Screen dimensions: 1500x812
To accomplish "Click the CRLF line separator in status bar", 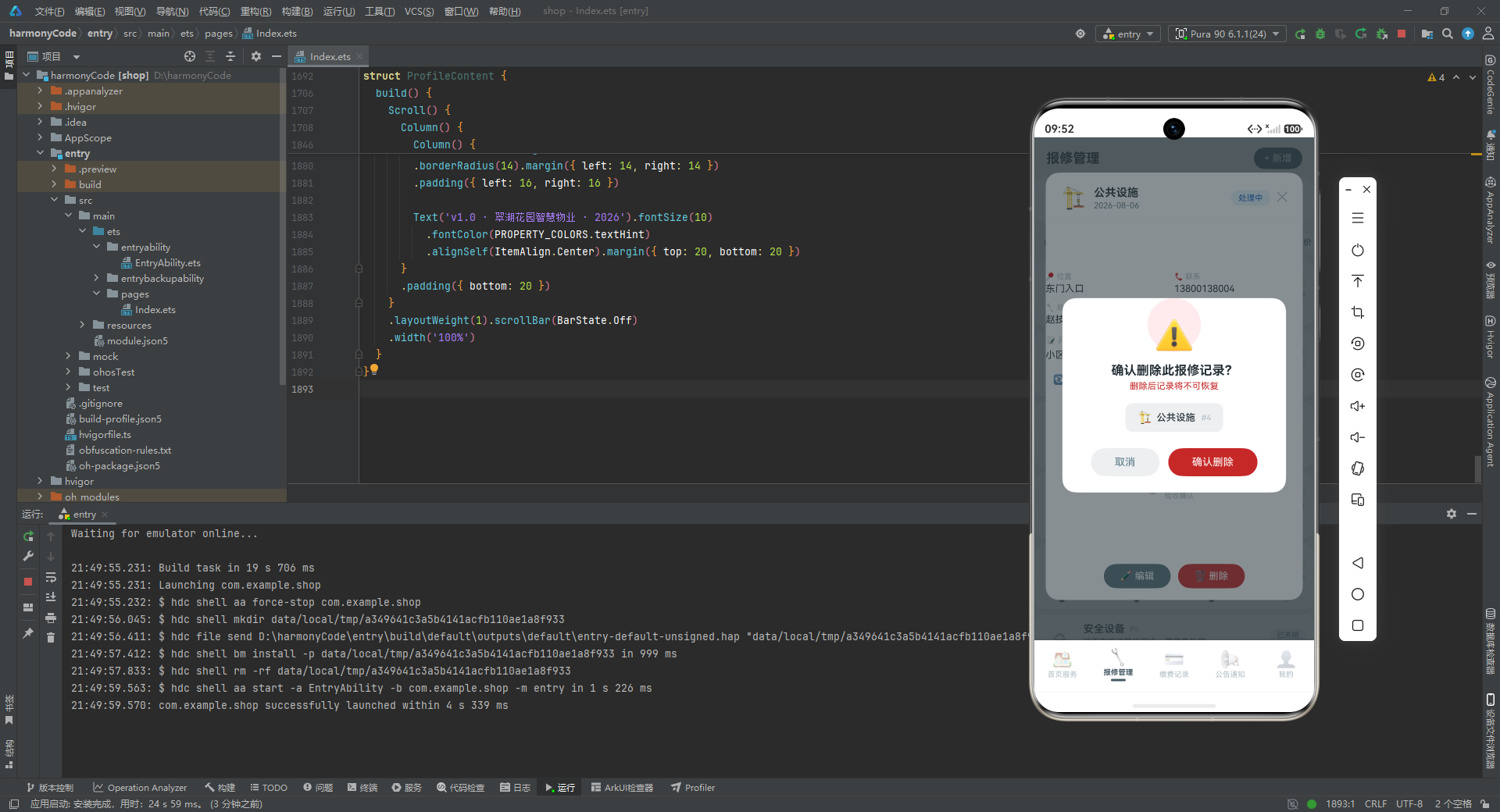I will pos(1376,803).
